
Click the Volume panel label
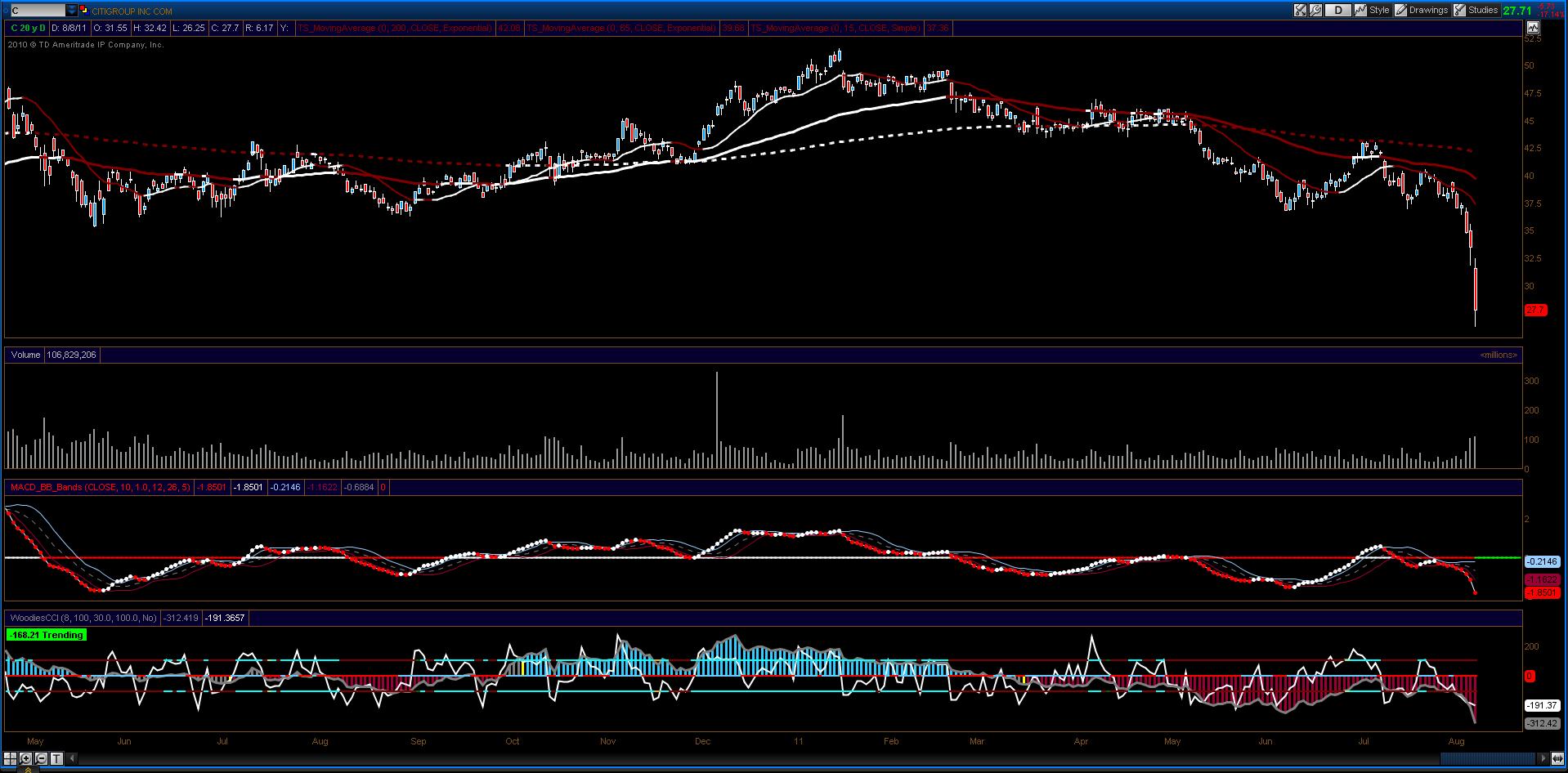coord(25,355)
